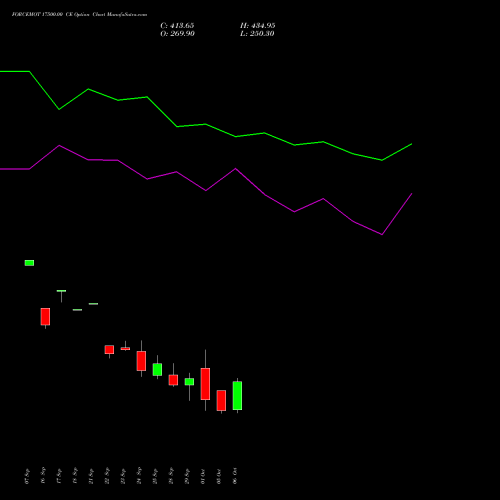
Task: Click the open value O: 269.90
Action: pos(177,34)
